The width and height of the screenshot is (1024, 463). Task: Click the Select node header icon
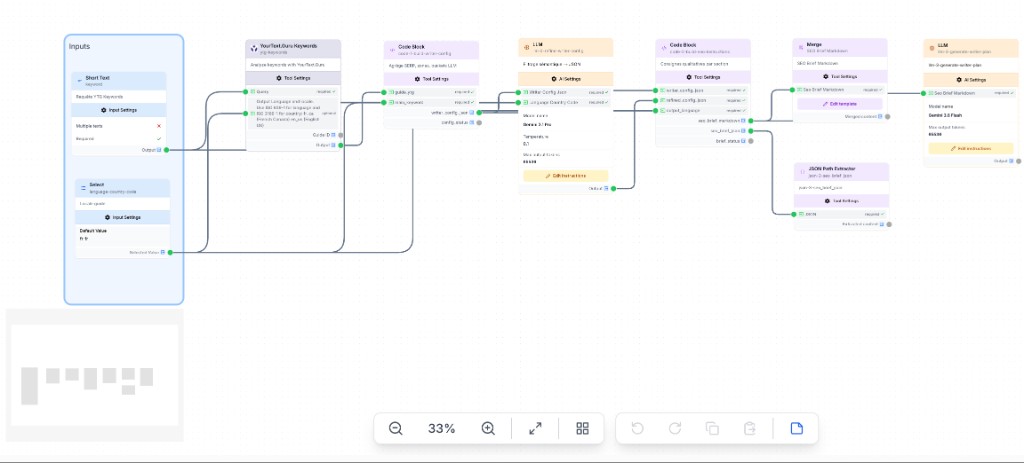tap(84, 187)
